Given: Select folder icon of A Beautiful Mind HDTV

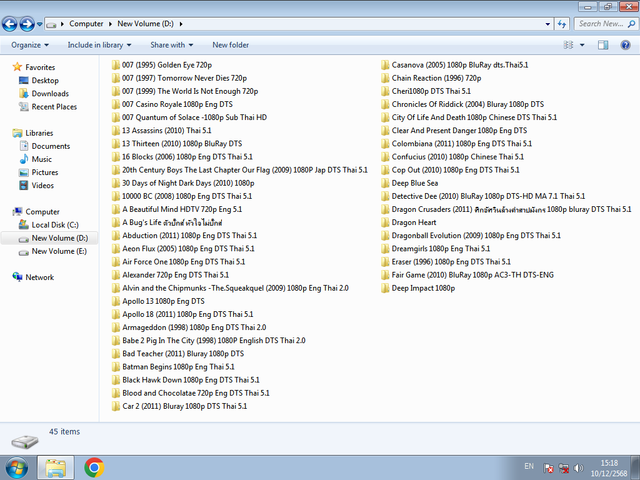Looking at the screenshot, I should point(116,209).
